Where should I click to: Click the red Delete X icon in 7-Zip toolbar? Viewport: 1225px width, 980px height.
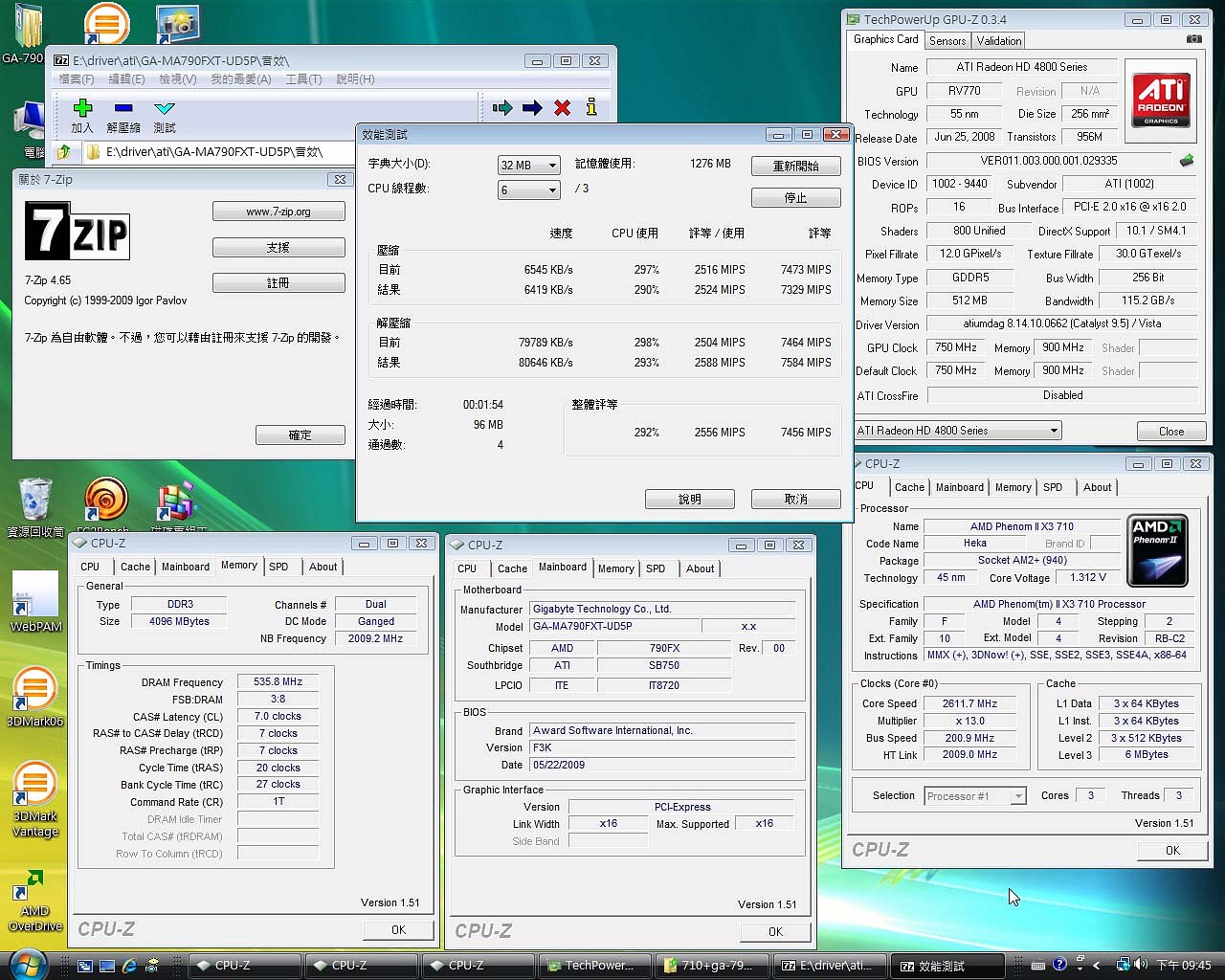point(563,107)
